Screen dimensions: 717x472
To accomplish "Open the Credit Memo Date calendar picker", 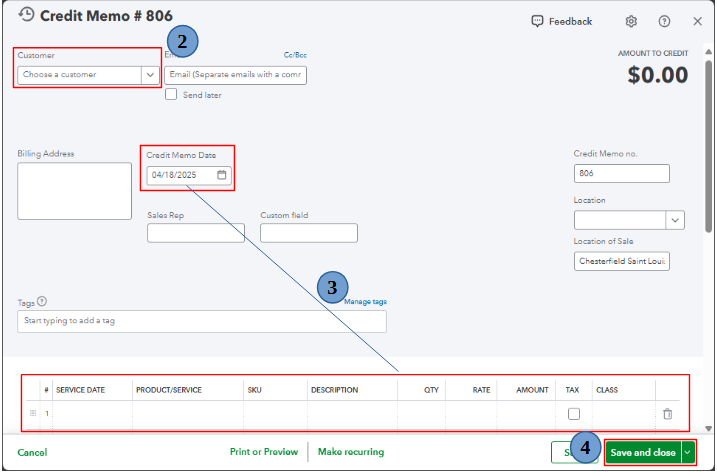I will (x=221, y=175).
